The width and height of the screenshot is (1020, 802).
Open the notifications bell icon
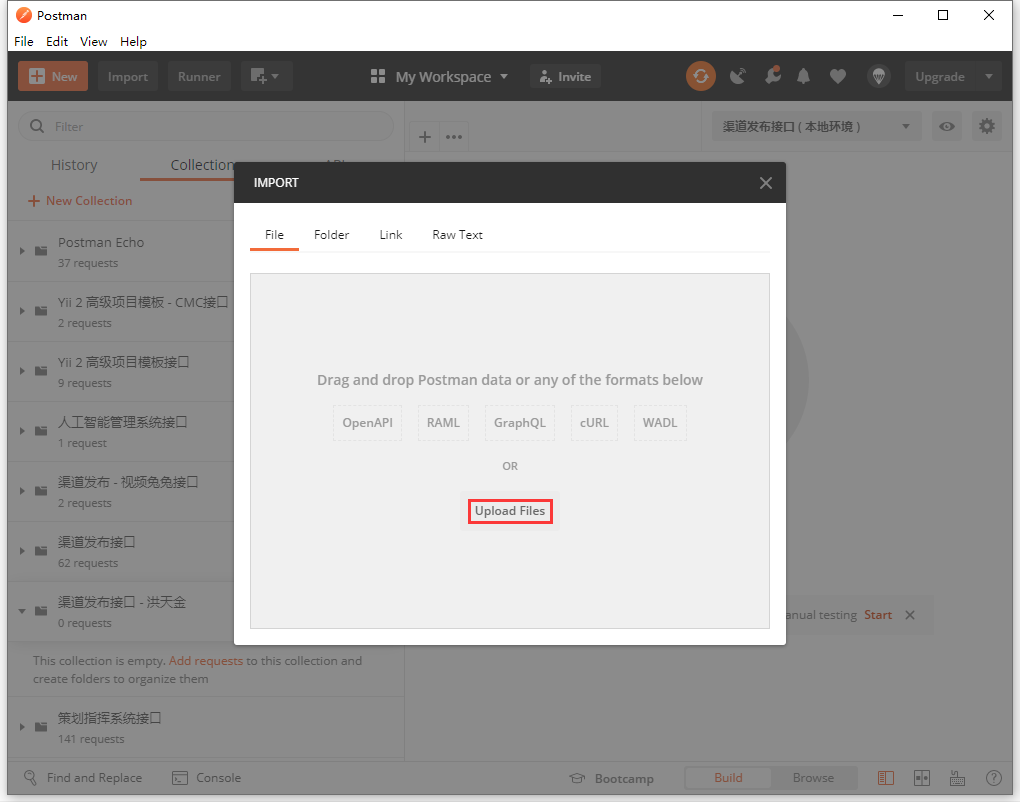point(803,76)
